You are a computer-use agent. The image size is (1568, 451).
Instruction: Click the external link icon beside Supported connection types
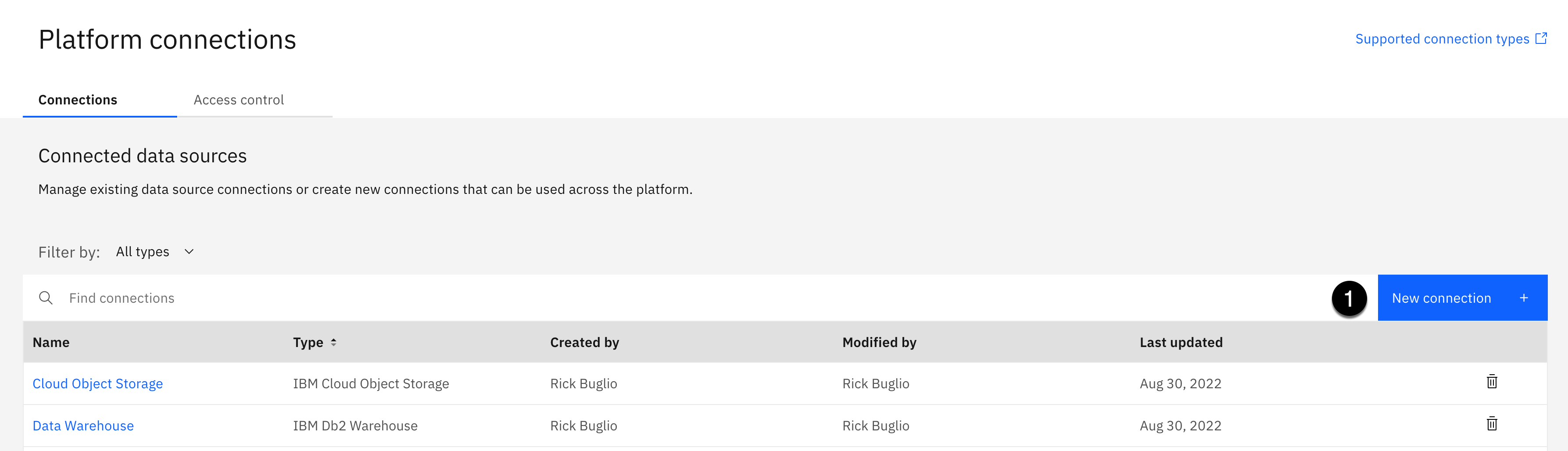tap(1541, 39)
